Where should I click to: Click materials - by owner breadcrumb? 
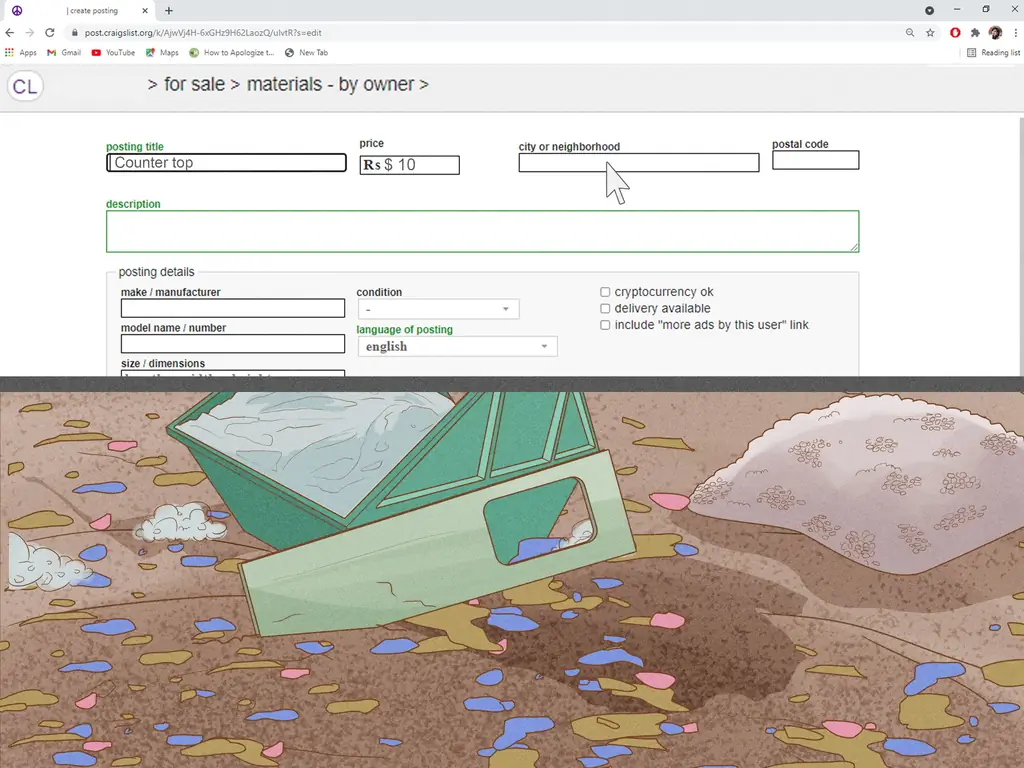click(330, 84)
